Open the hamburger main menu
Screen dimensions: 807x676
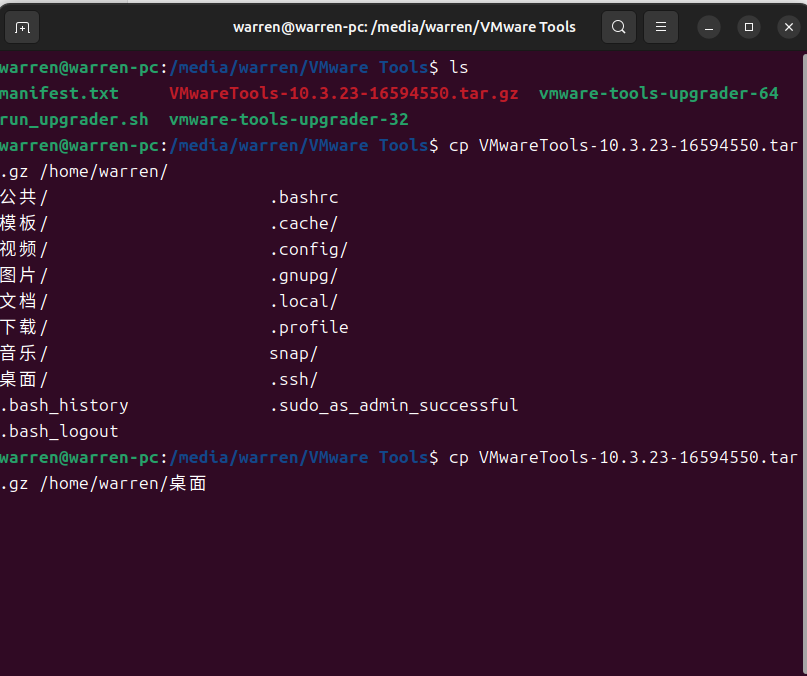(x=661, y=27)
